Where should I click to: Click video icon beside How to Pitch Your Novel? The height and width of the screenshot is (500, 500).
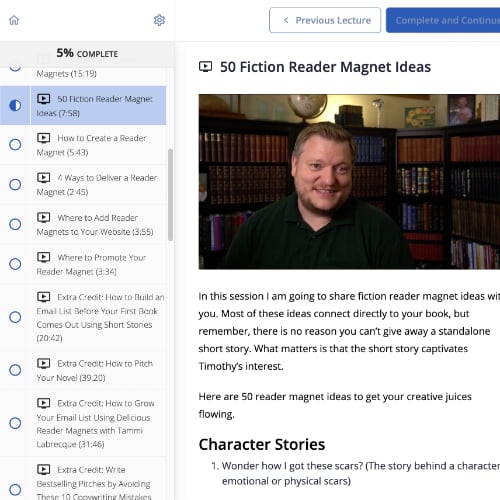pos(44,363)
